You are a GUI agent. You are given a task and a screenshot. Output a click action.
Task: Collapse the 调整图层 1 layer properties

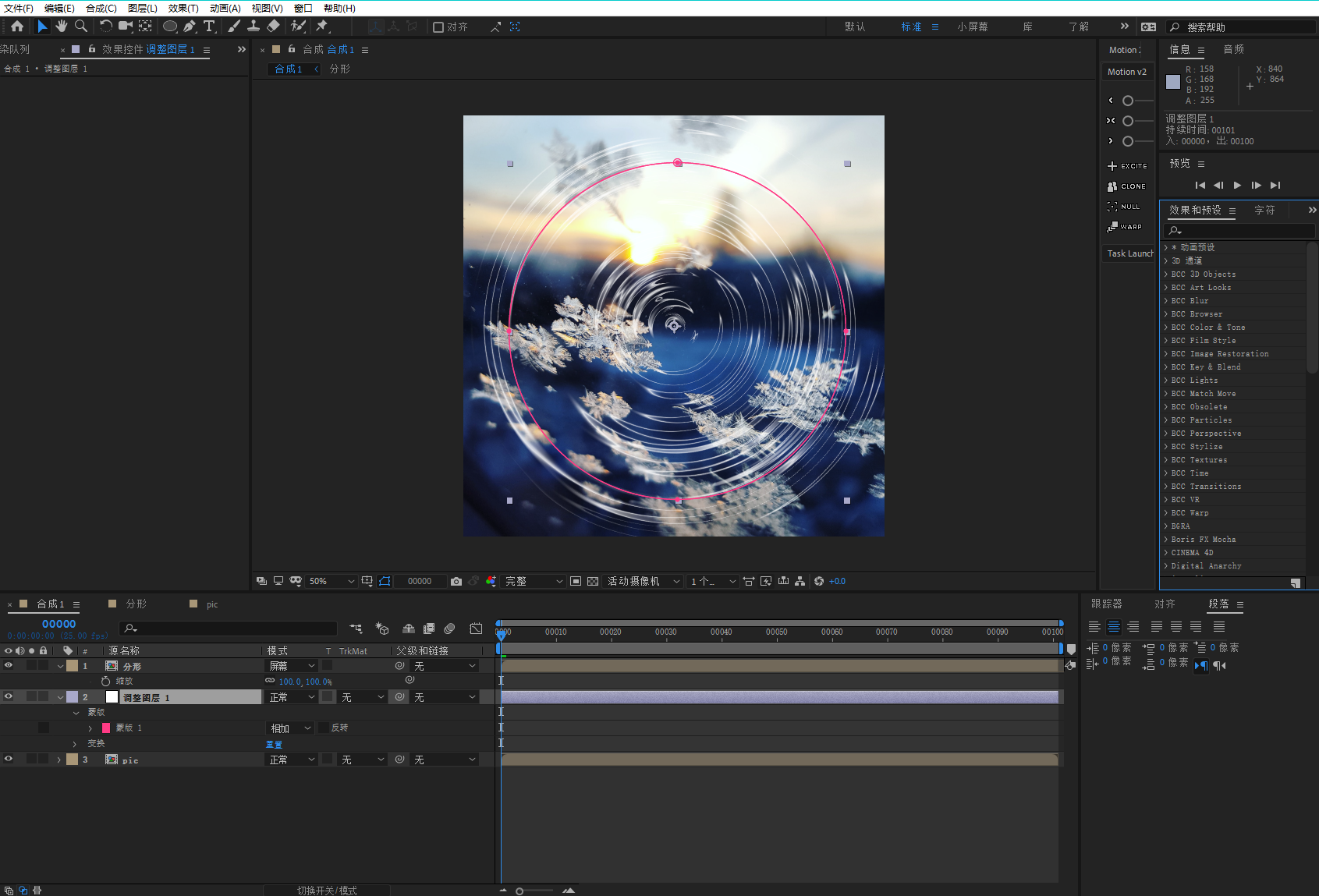coord(60,697)
